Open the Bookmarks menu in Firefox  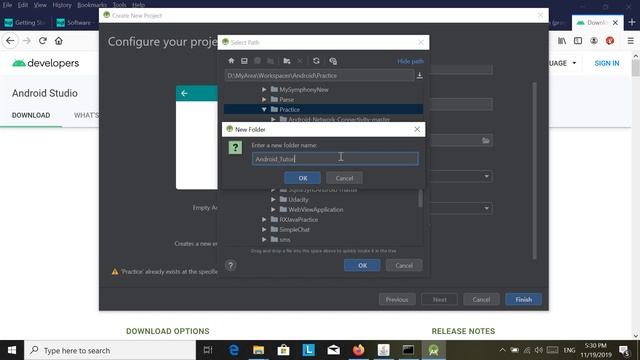pyautogui.click(x=92, y=5)
